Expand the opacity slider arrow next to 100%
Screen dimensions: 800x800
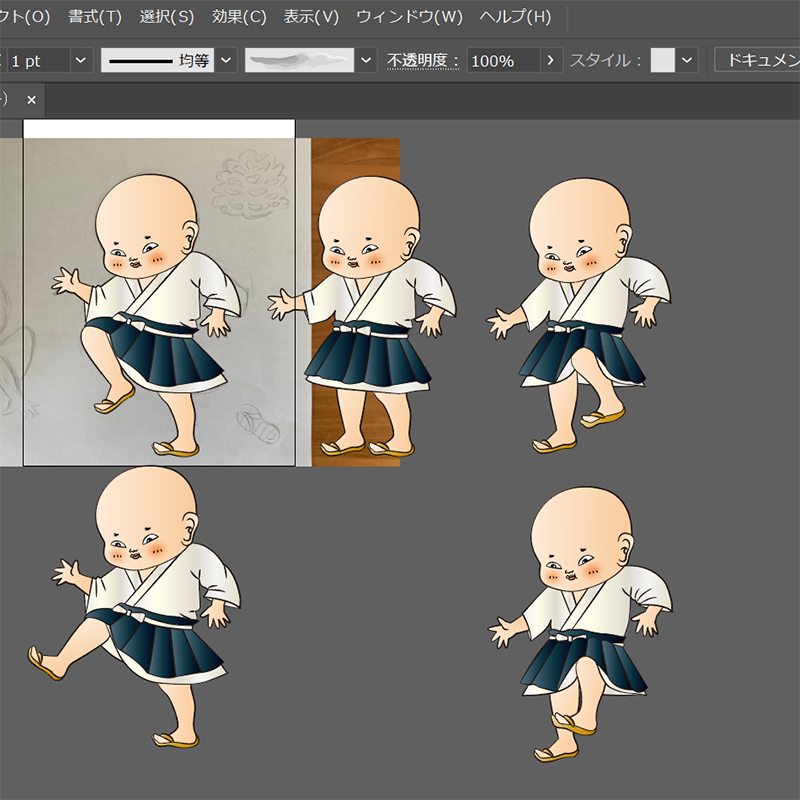(x=552, y=61)
